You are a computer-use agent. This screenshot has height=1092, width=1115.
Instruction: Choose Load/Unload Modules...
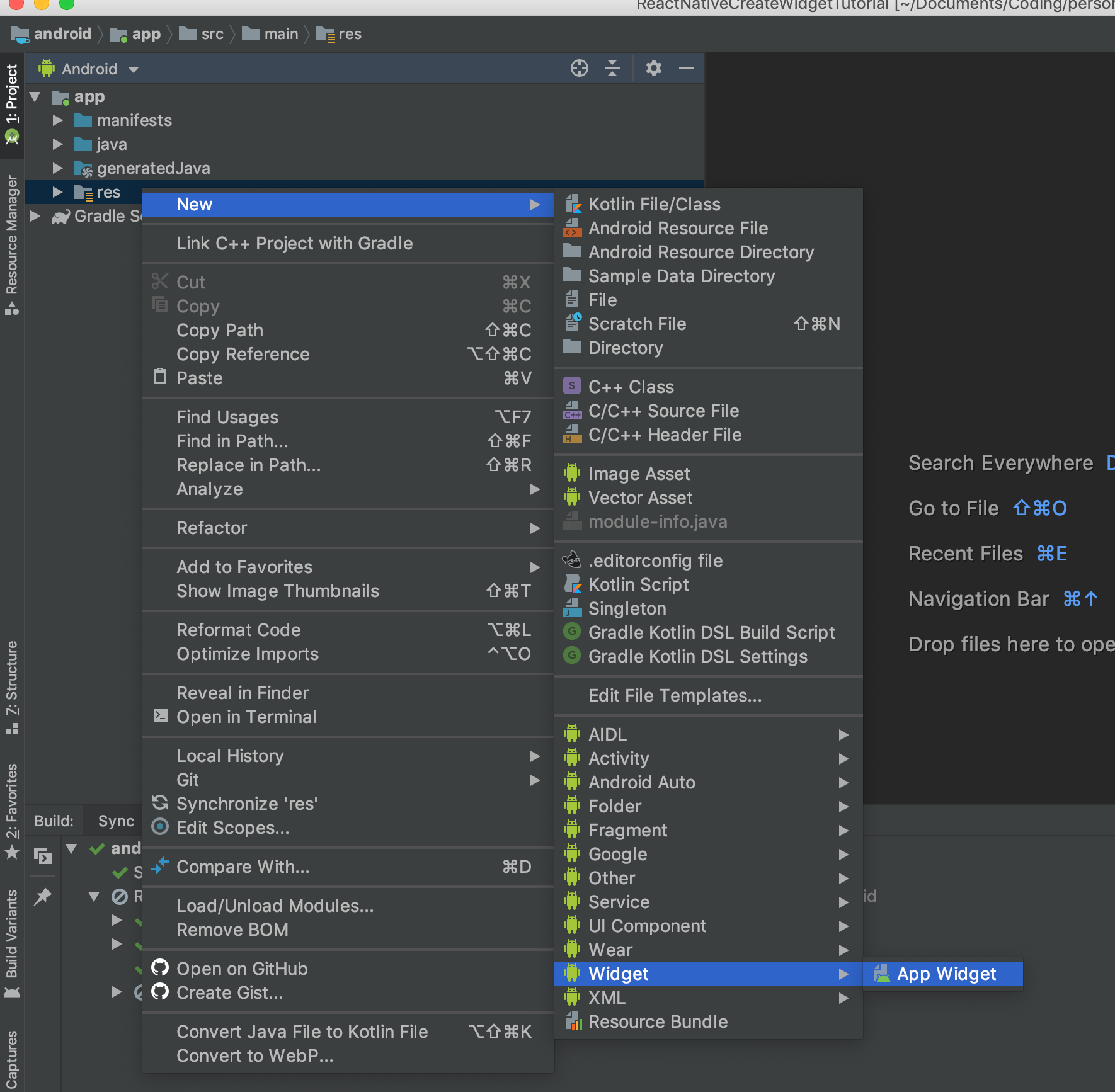point(348,906)
